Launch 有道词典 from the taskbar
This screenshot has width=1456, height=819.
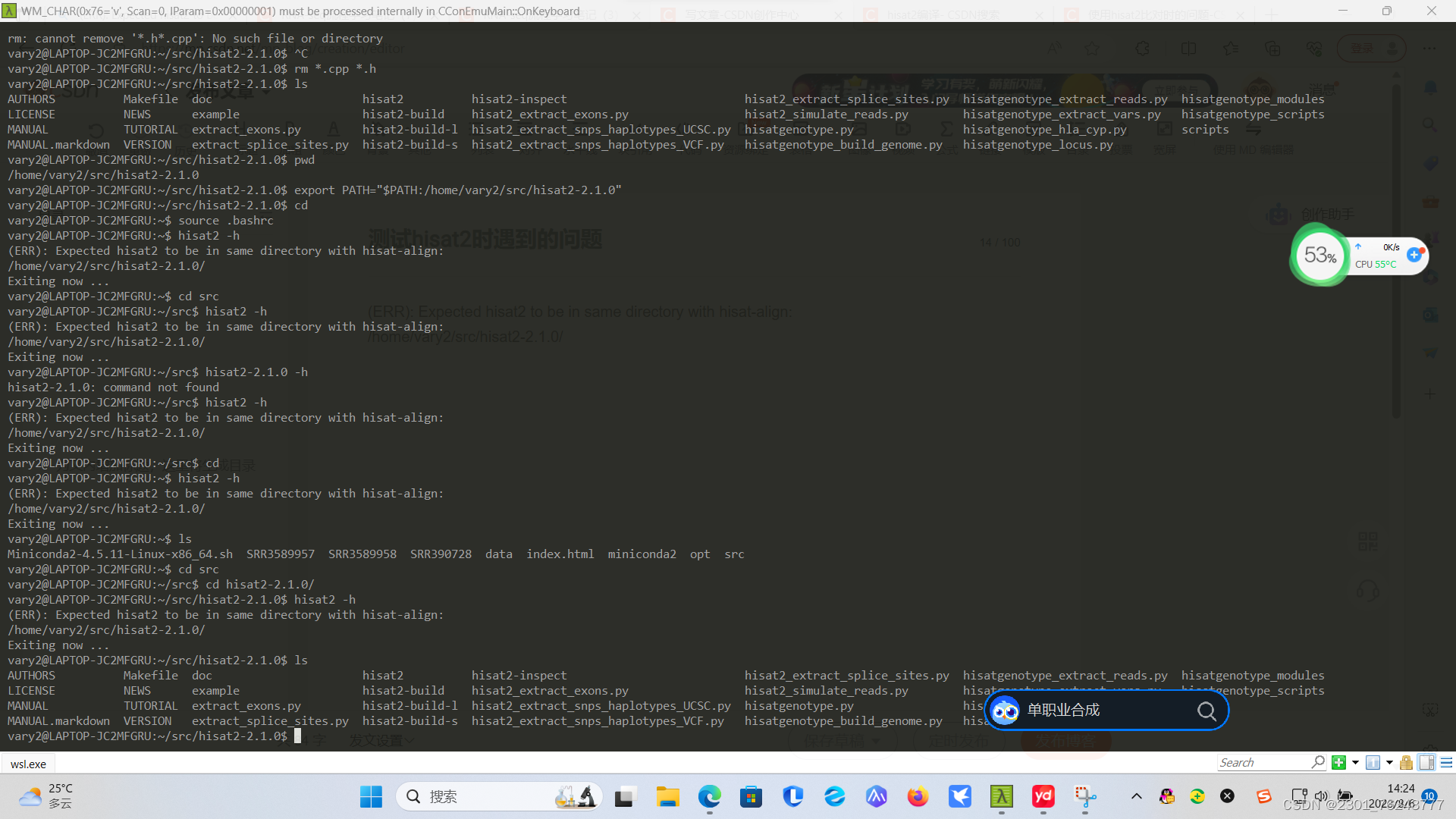point(1043,796)
